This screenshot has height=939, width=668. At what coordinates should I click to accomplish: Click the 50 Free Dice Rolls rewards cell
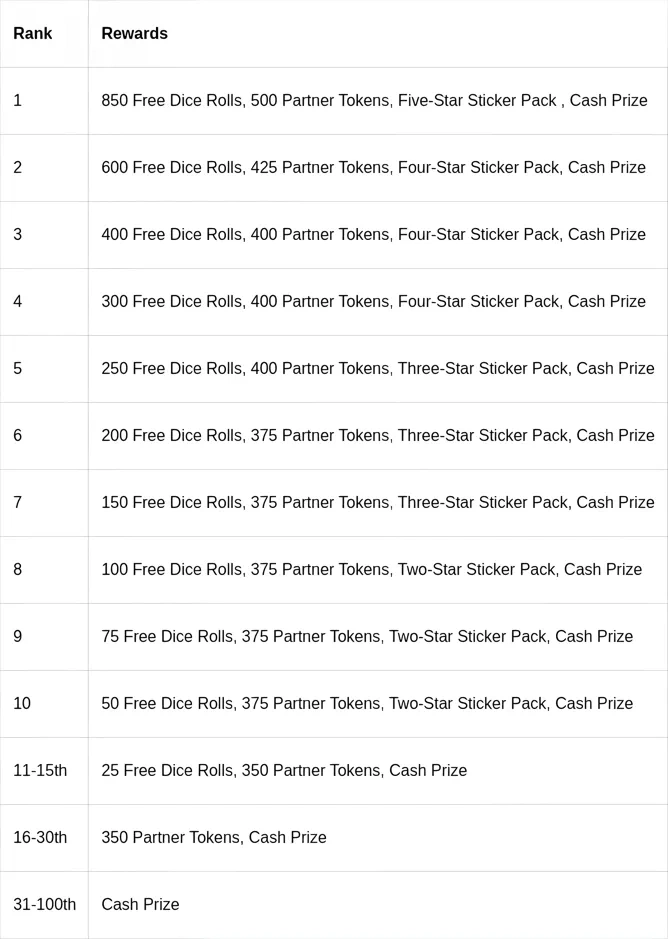[367, 704]
